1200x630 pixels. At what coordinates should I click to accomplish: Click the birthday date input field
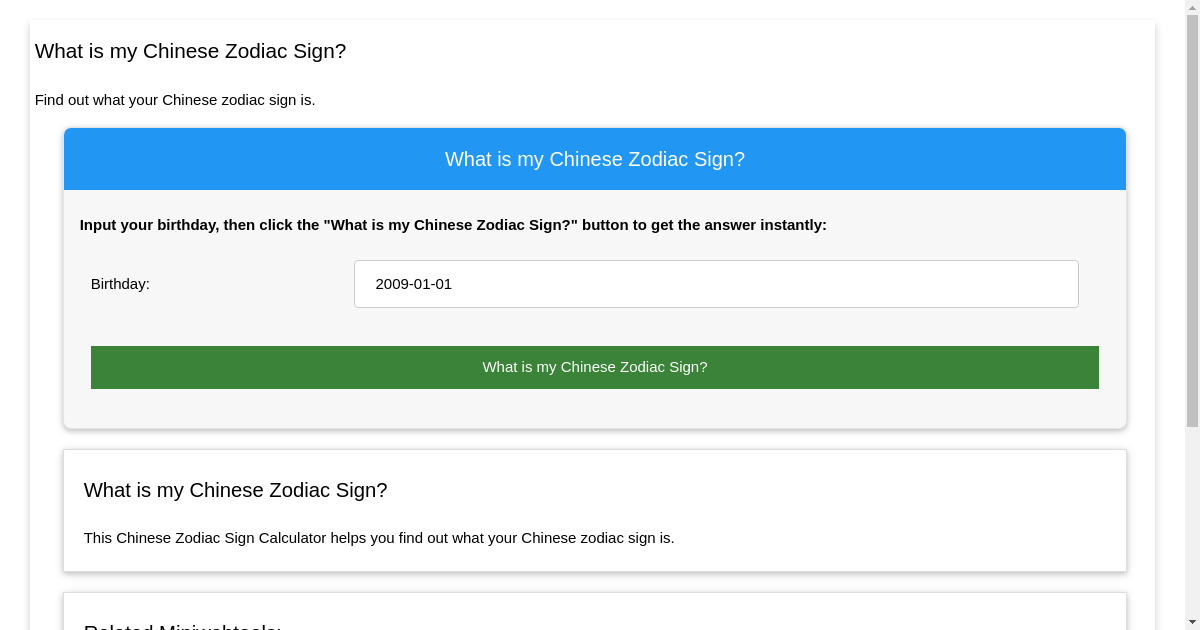click(x=716, y=284)
